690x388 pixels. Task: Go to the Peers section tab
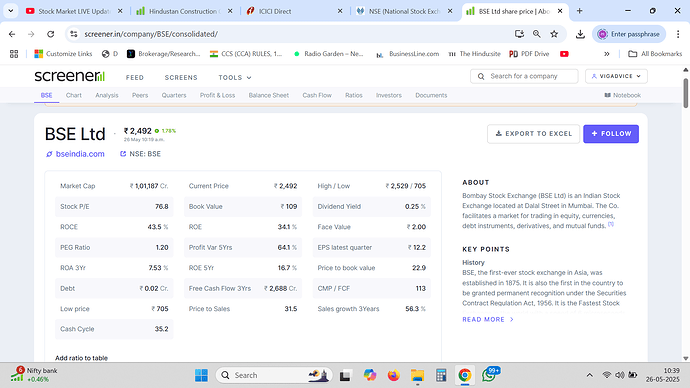[x=140, y=95]
